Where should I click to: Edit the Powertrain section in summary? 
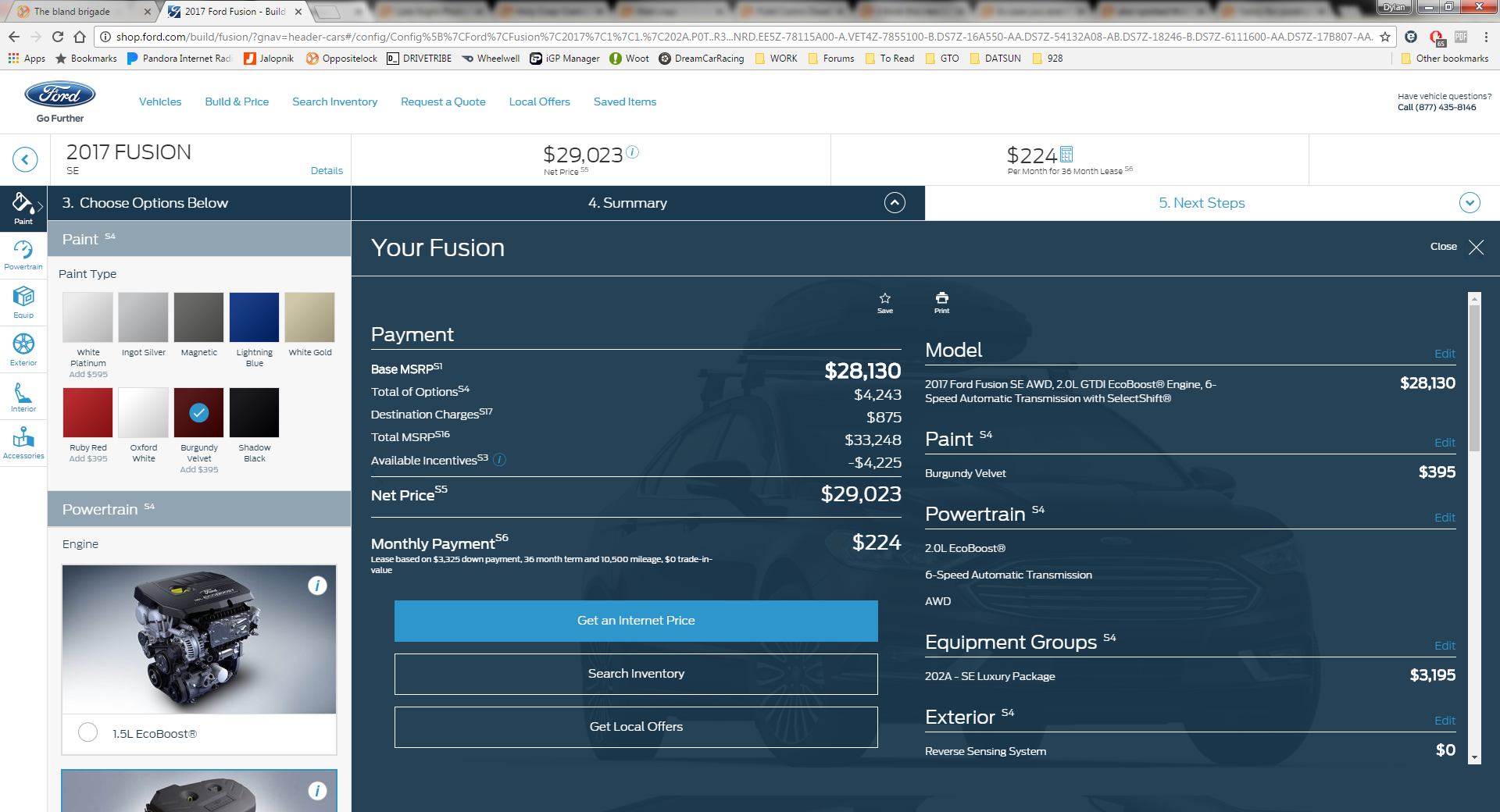tap(1445, 518)
